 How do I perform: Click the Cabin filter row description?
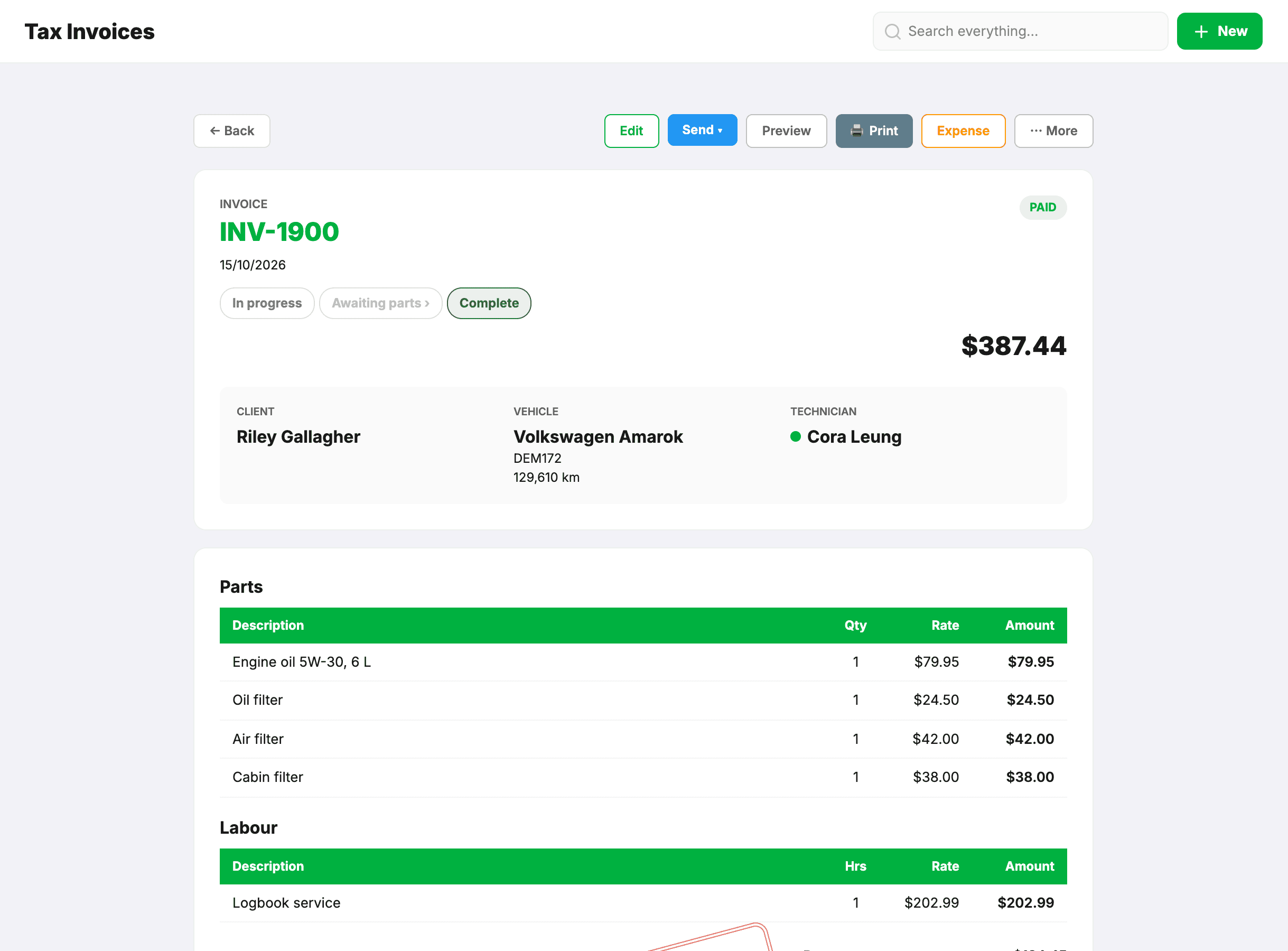(x=268, y=777)
